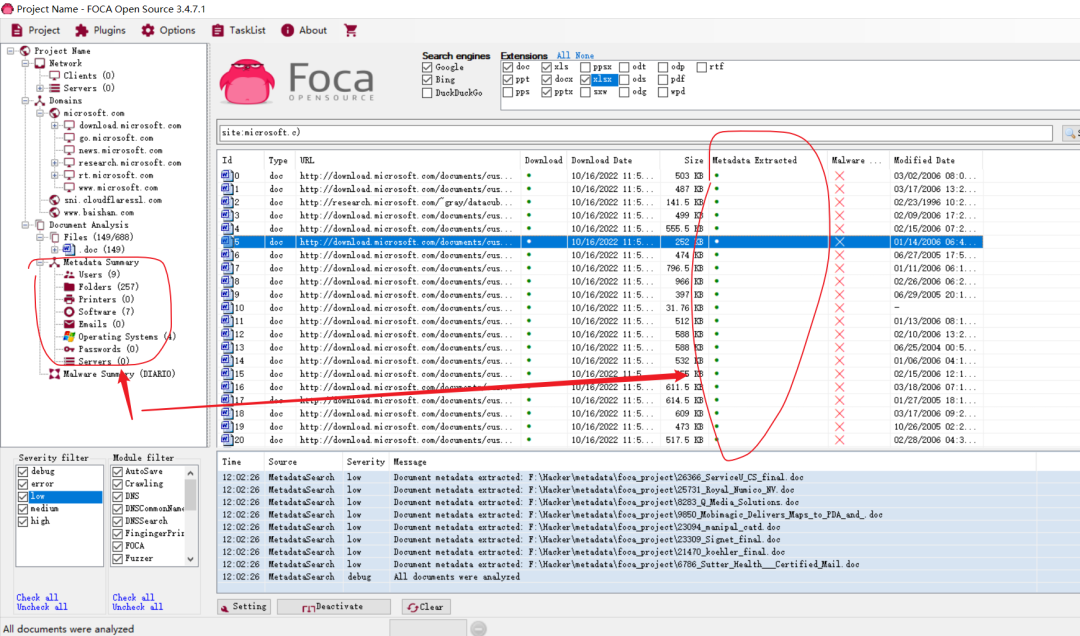
Task: Click the Network Servers icon
Action: 54,88
